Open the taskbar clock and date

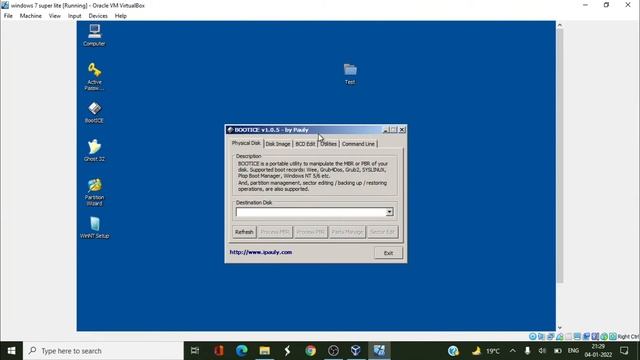[598, 351]
